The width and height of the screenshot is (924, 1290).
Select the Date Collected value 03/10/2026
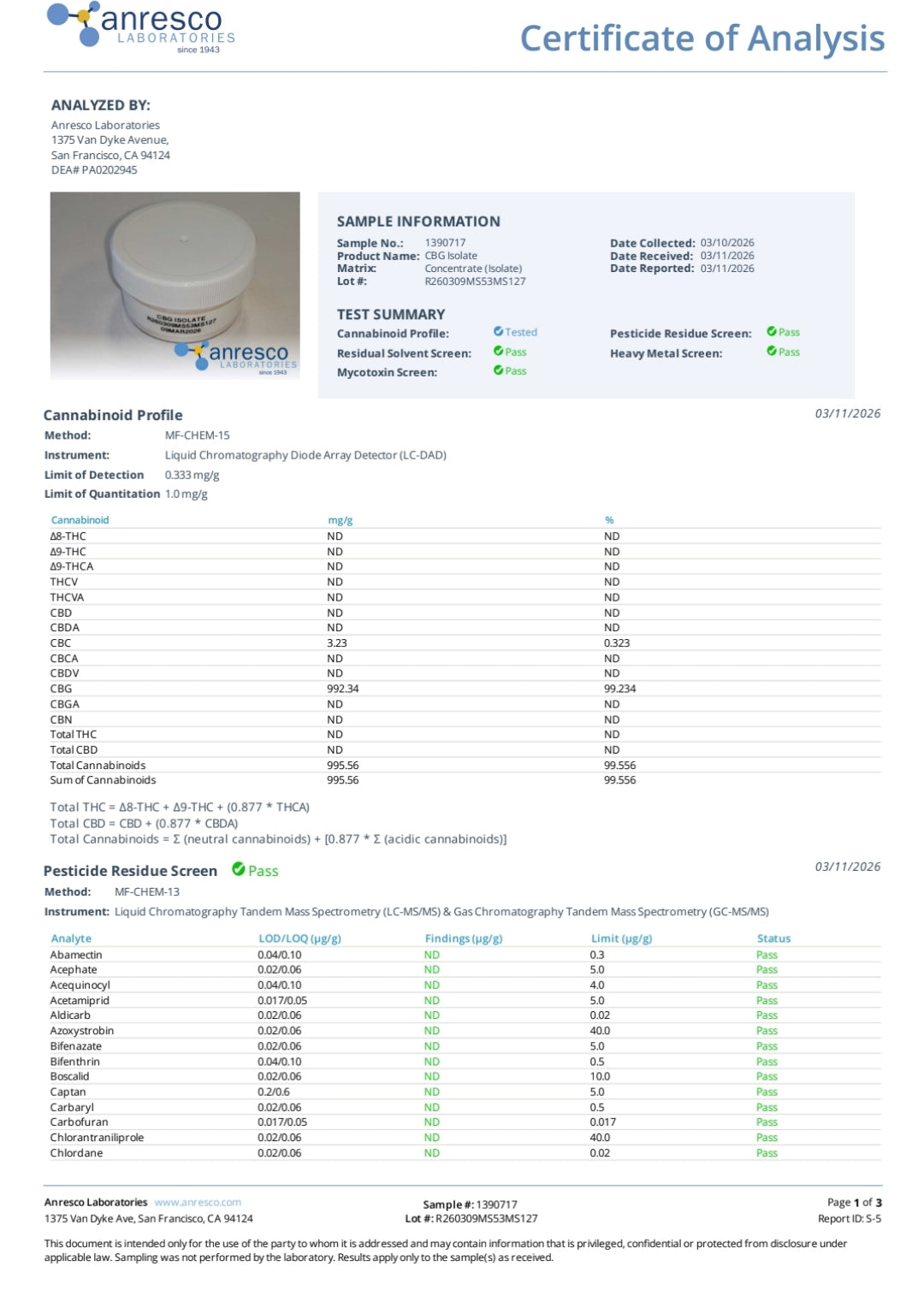tap(727, 243)
